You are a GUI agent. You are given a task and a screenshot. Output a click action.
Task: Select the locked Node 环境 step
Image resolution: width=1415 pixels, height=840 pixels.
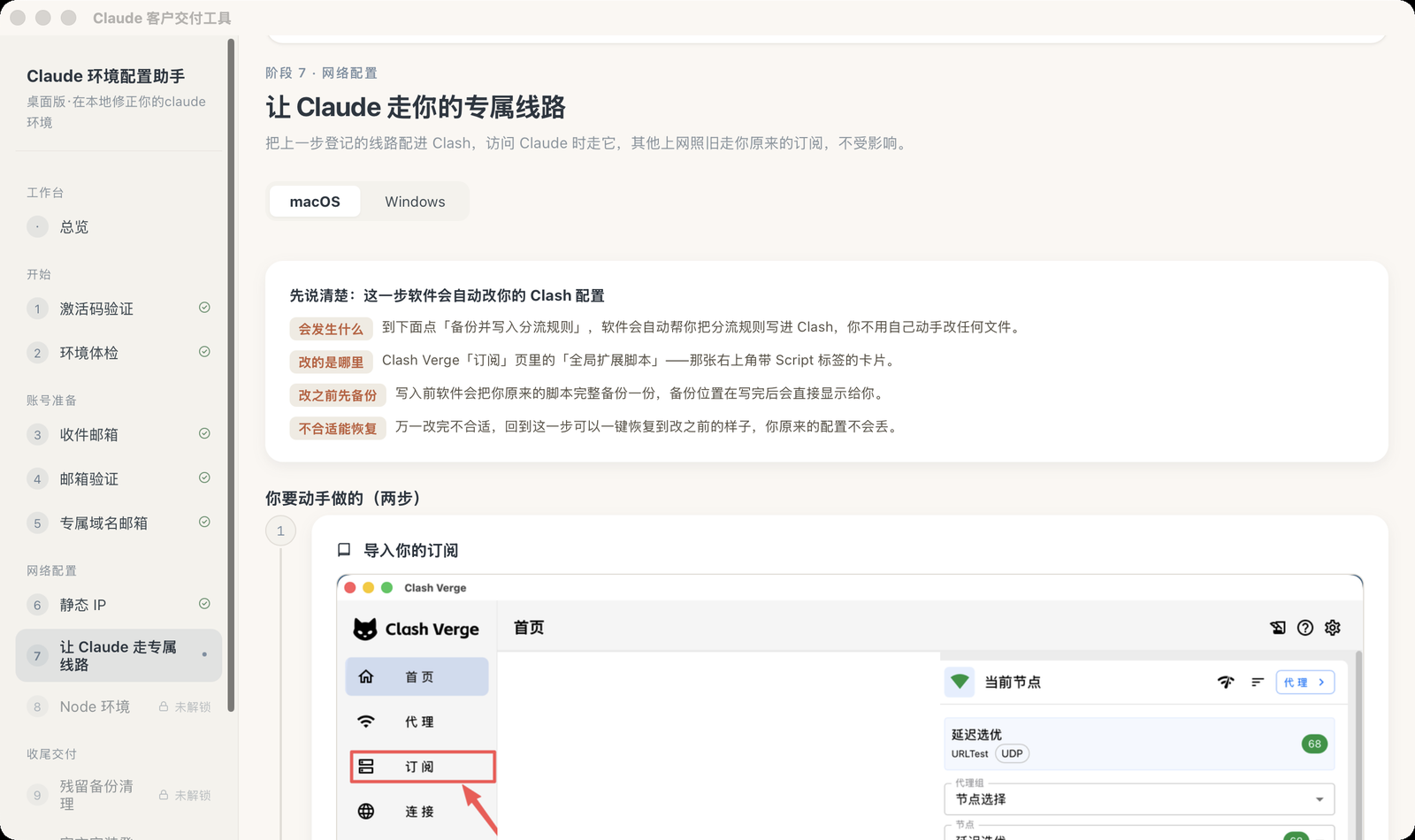click(119, 706)
